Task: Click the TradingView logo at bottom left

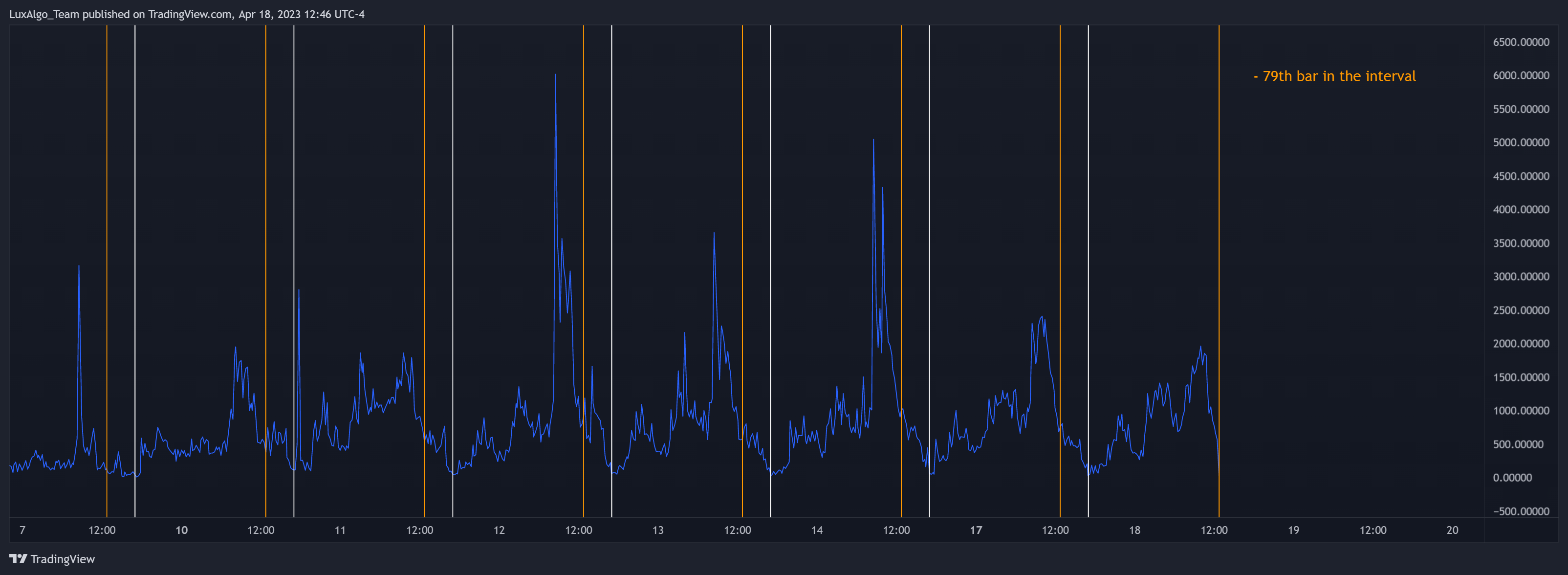Action: (x=52, y=558)
